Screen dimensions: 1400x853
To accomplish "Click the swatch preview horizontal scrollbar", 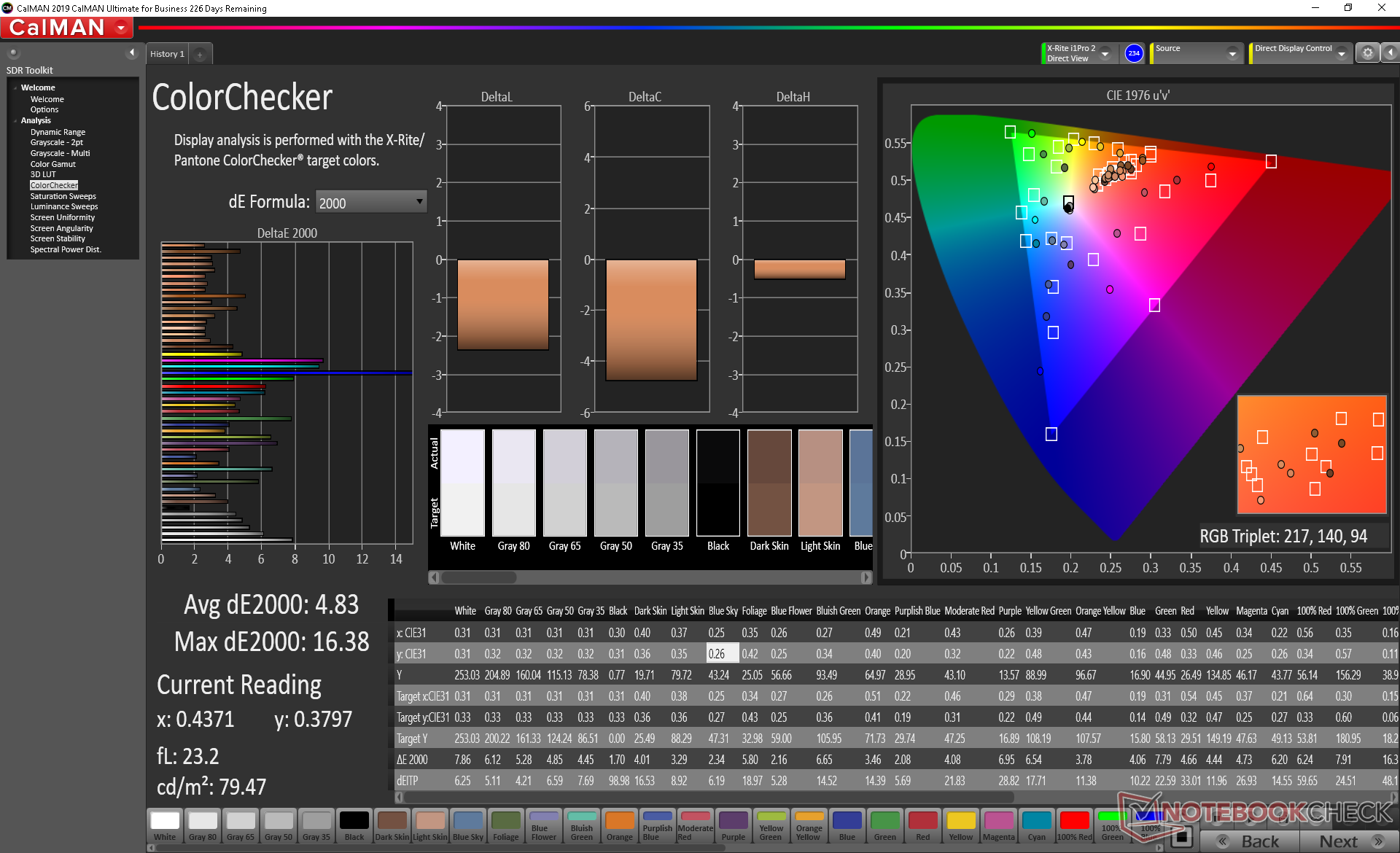I will 479,577.
